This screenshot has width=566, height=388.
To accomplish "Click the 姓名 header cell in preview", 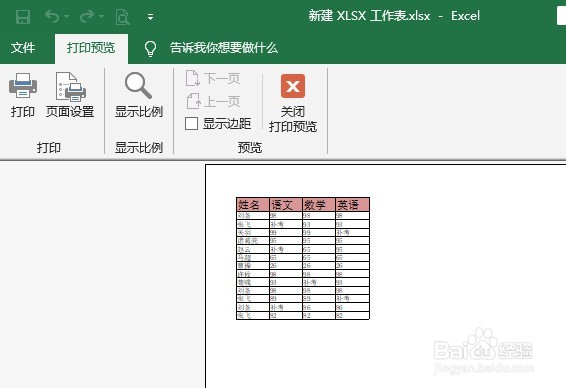I will coord(253,205).
